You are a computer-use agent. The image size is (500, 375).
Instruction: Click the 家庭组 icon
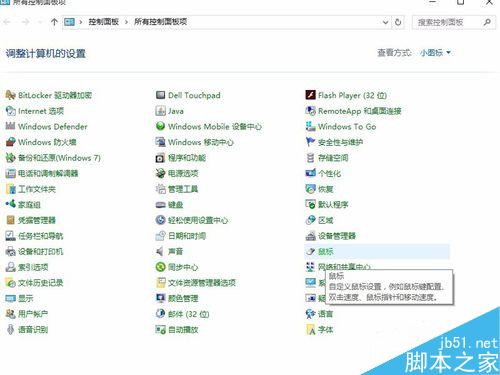click(10, 204)
